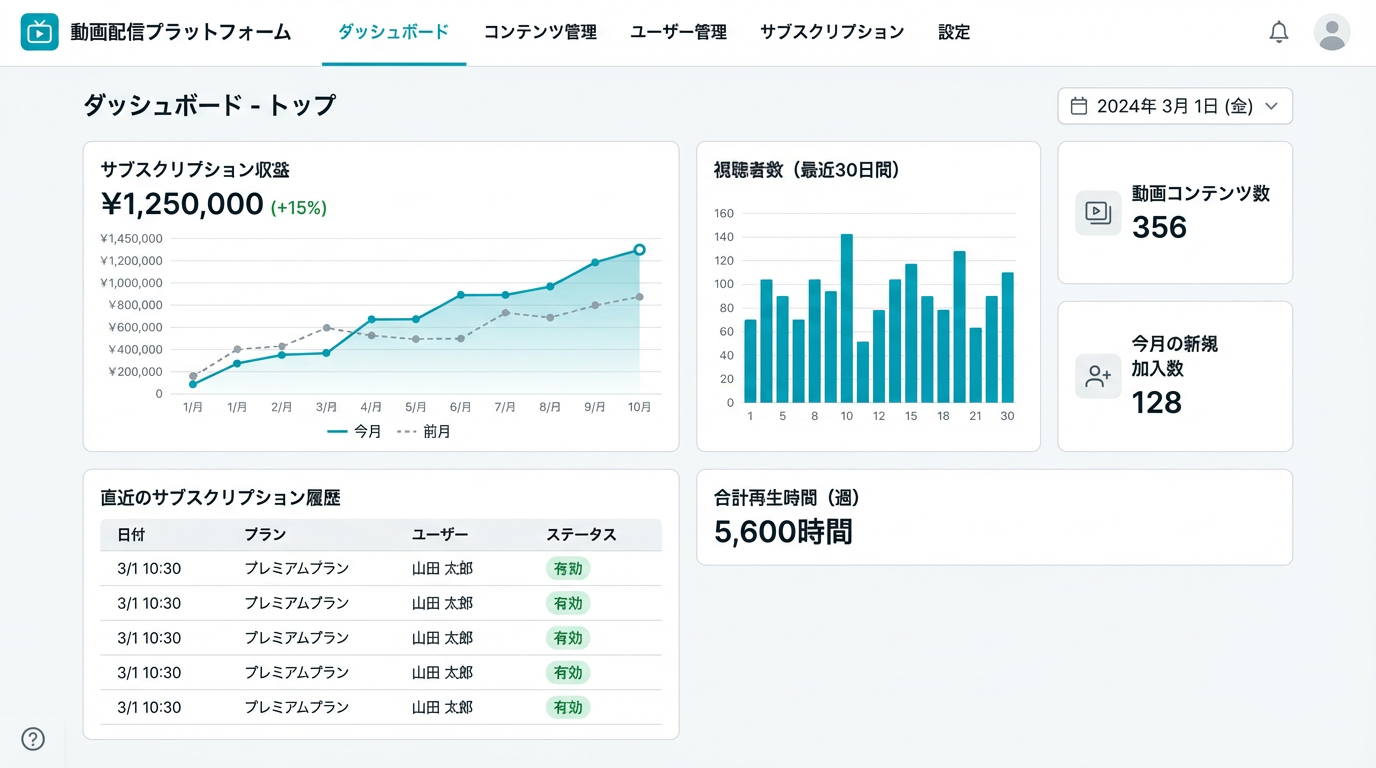Open the date selector dropdown
Viewport: 1376px width, 768px height.
(x=1174, y=105)
